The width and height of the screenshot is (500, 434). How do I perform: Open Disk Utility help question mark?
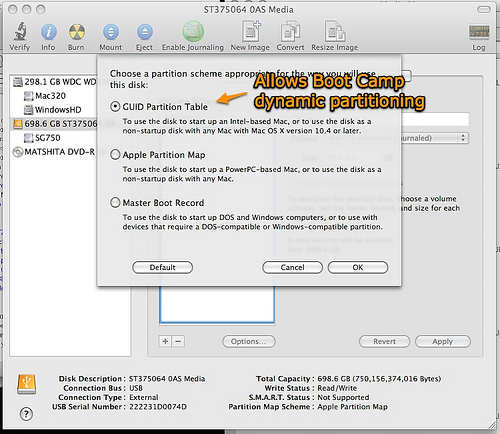coord(26,414)
